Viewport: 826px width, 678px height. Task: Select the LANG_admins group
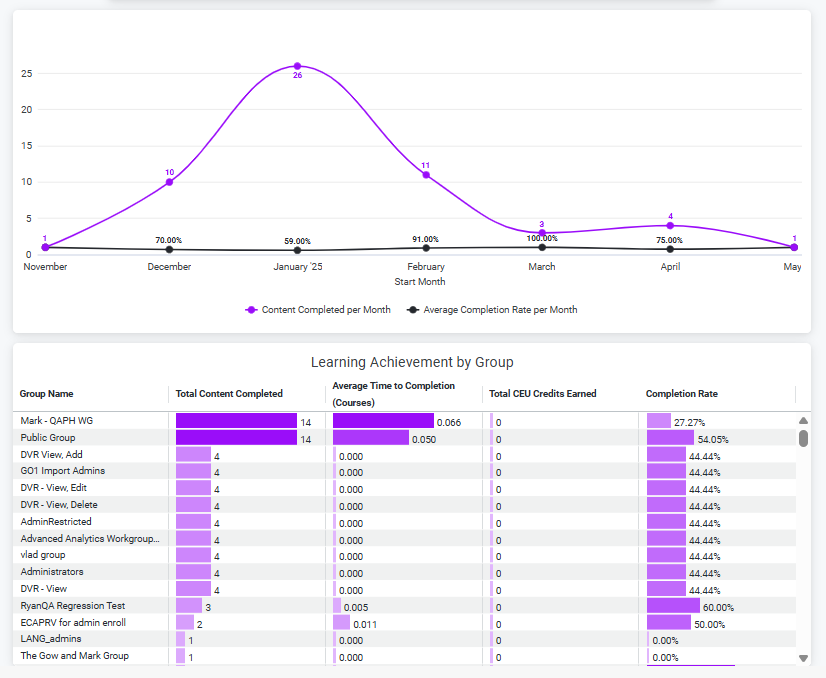[51, 639]
